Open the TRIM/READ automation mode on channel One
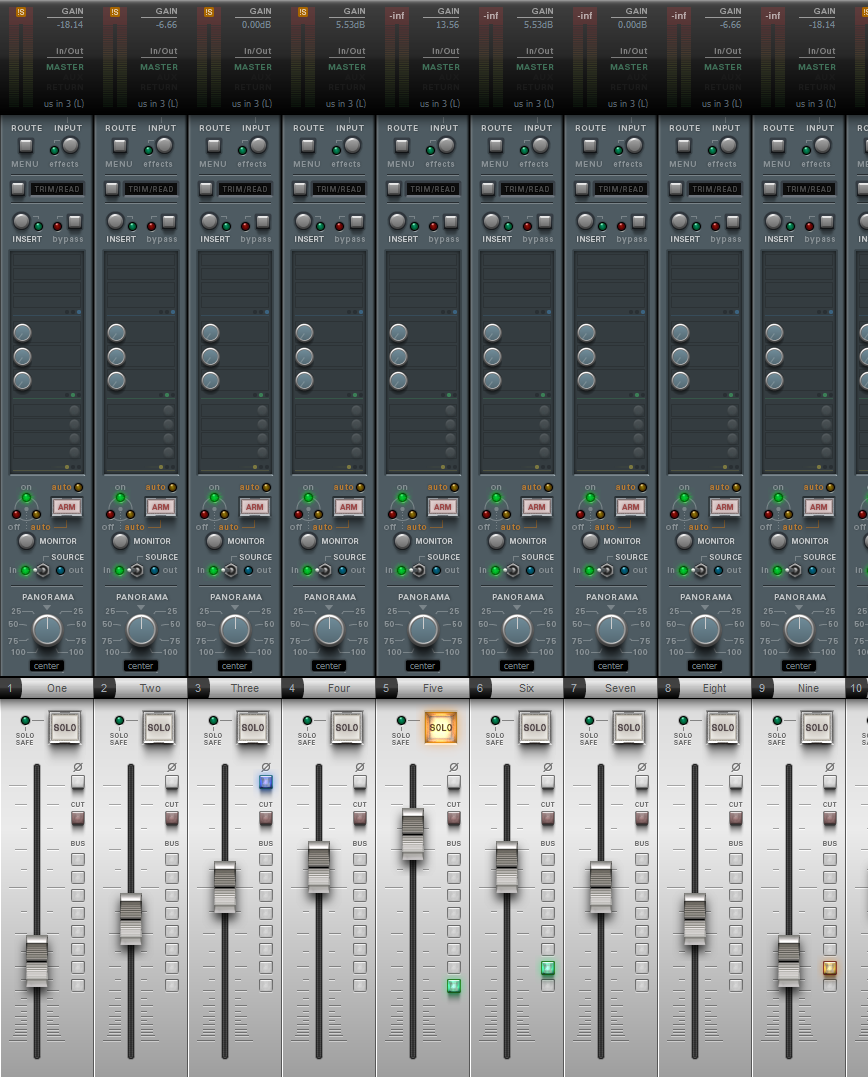This screenshot has width=868, height=1077. 56,189
